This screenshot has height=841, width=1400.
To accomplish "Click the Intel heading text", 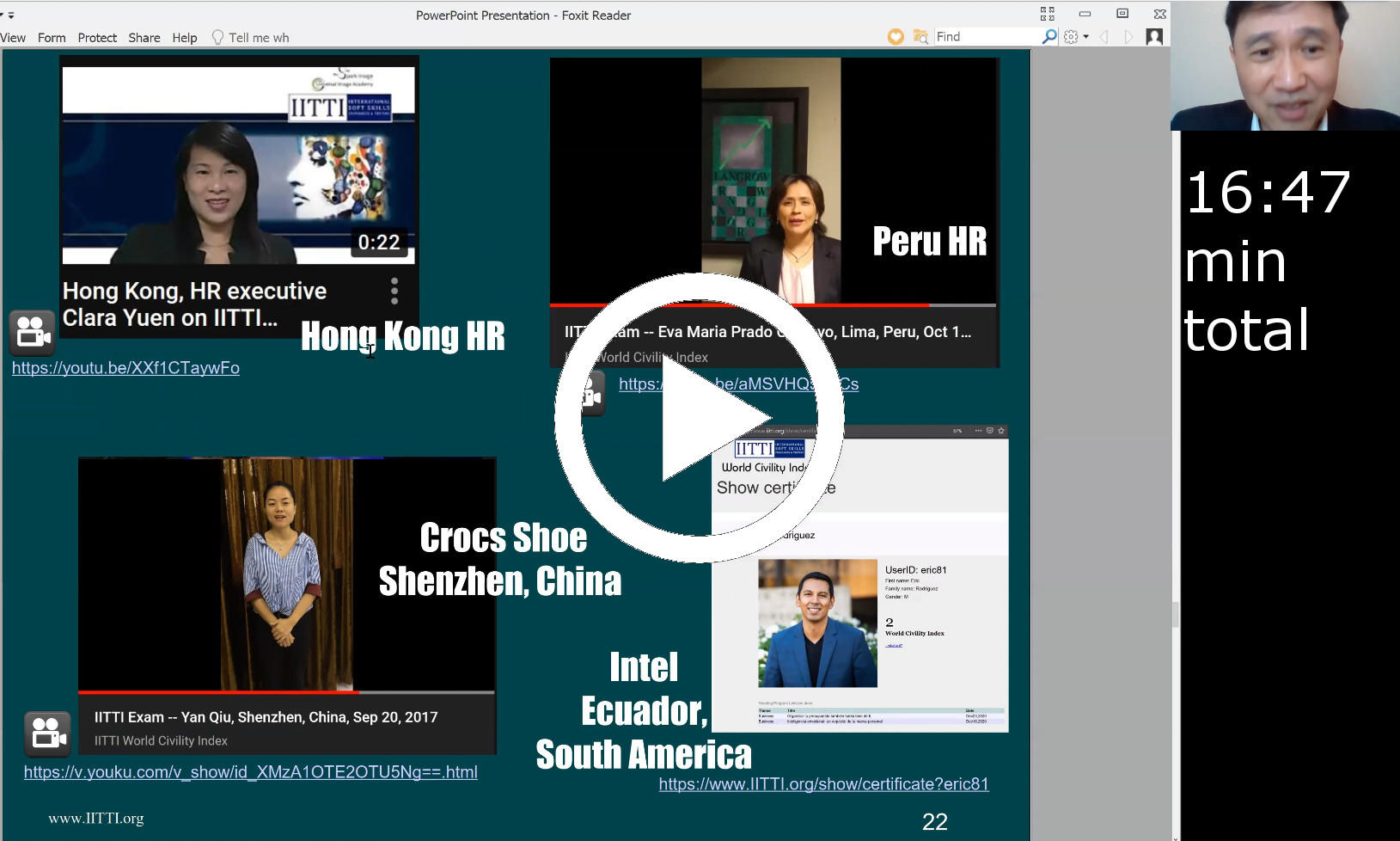I will (x=644, y=667).
